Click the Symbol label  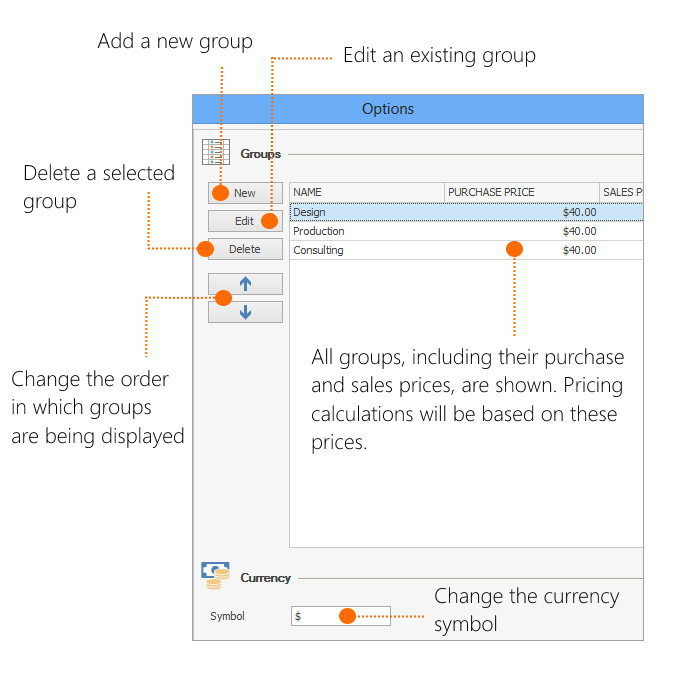(x=227, y=616)
